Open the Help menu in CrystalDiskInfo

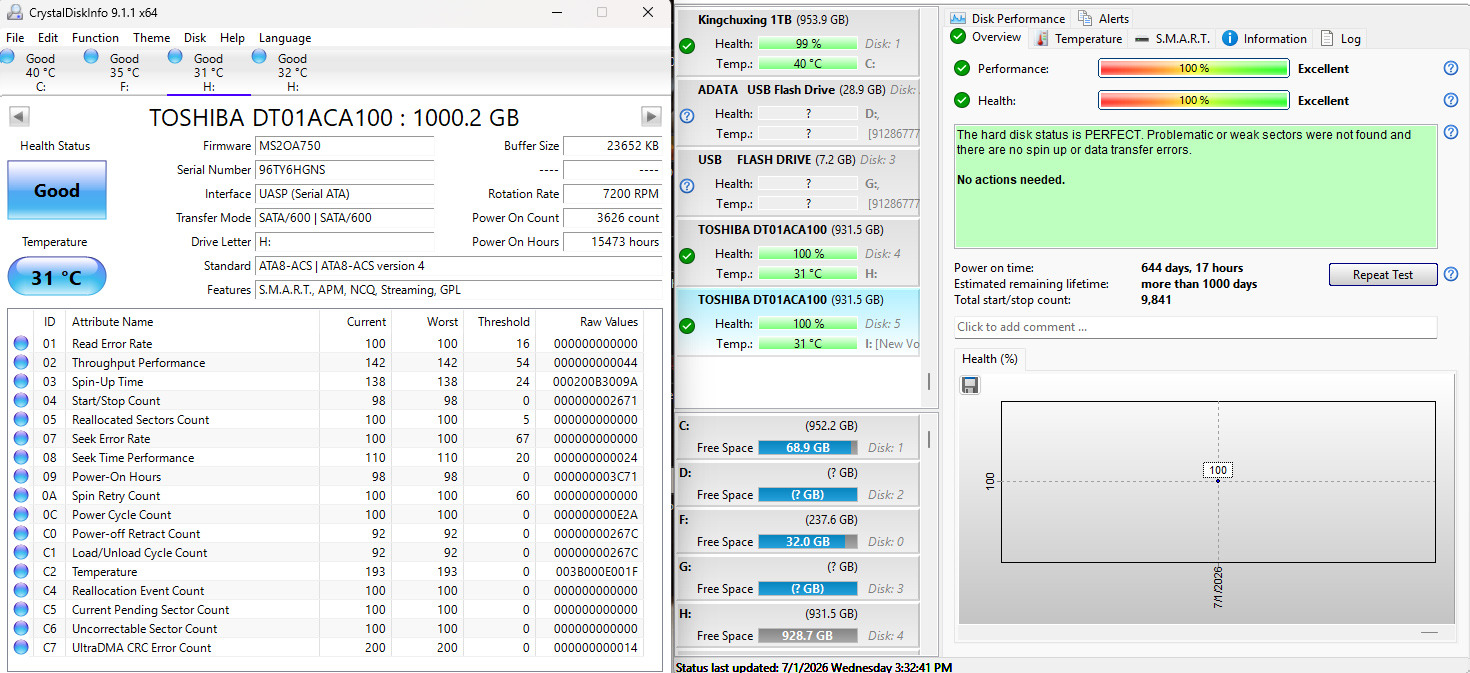click(x=232, y=37)
